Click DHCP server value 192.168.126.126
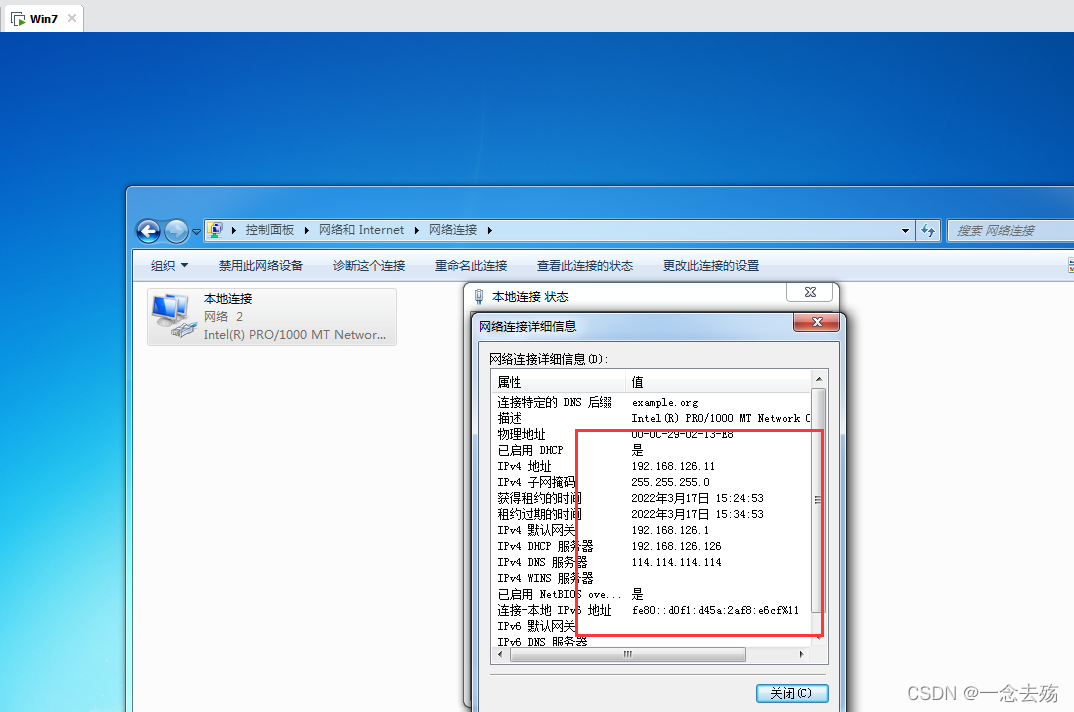1074x712 pixels. coord(676,547)
